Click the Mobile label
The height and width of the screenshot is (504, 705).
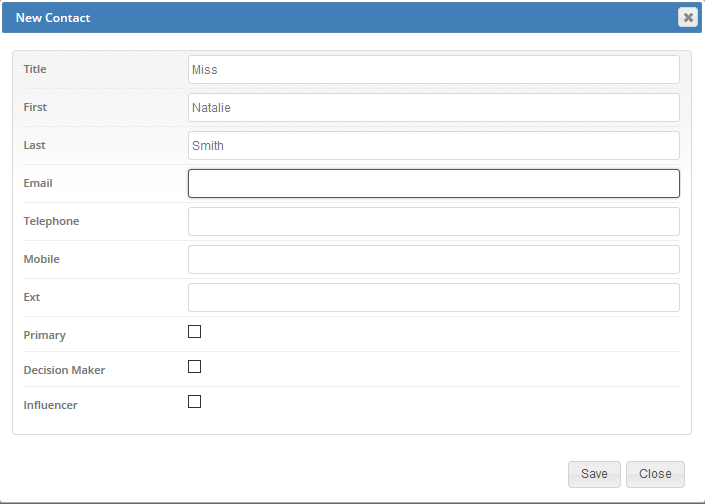[41, 259]
